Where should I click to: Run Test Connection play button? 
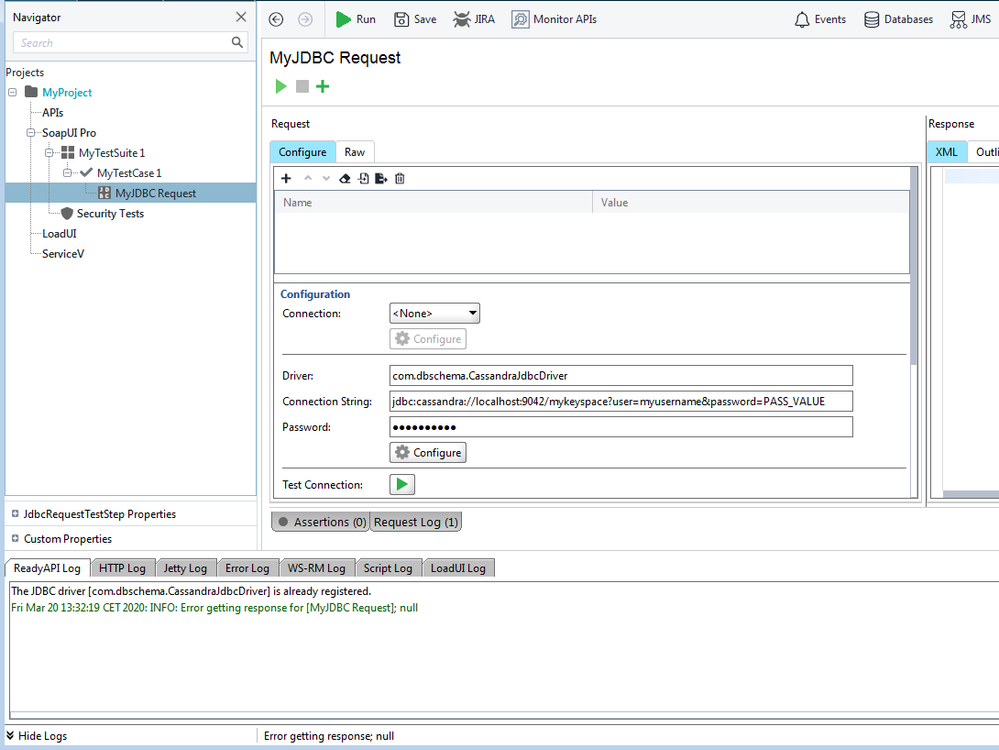402,485
